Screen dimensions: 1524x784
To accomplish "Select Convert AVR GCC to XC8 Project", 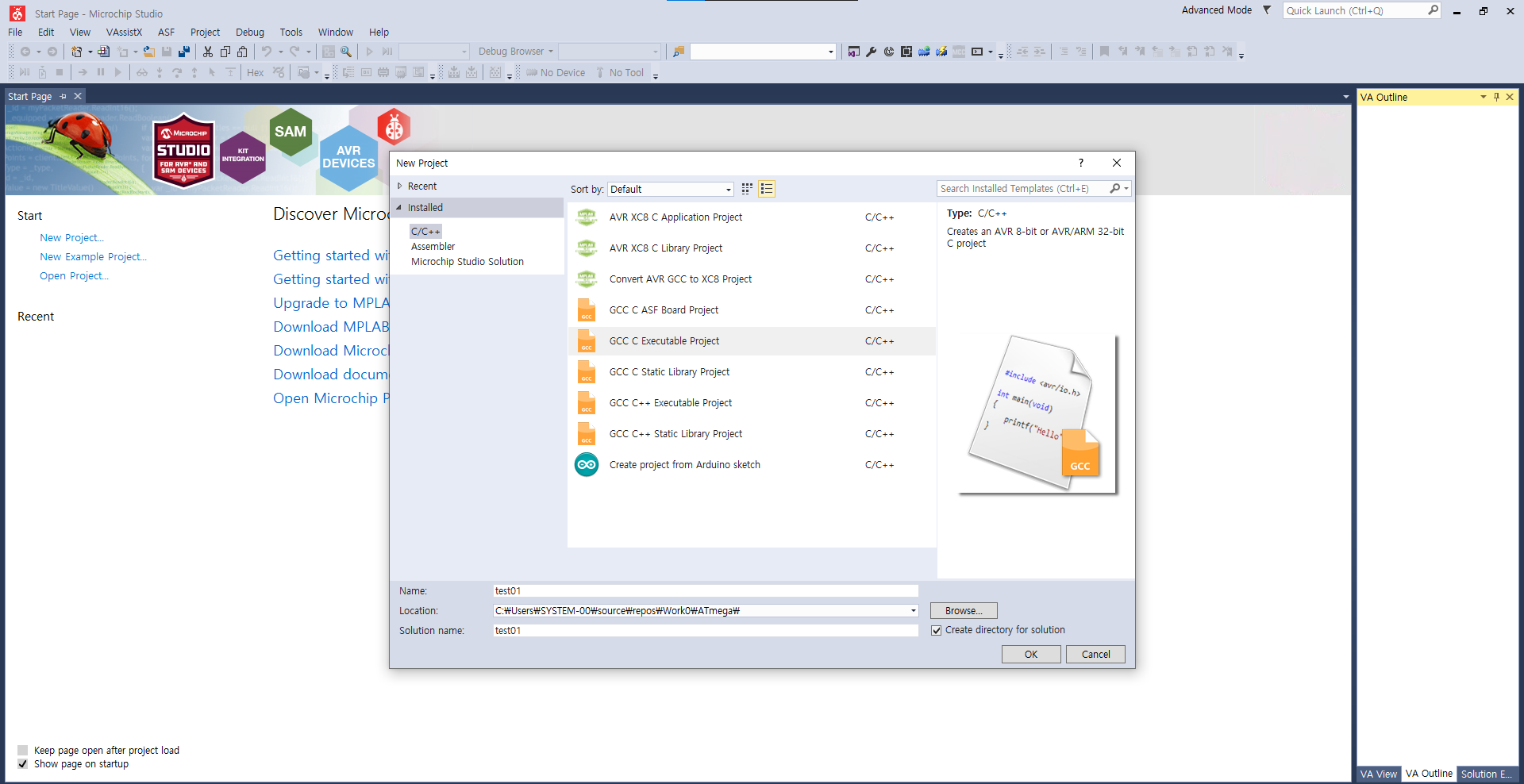I will pyautogui.click(x=752, y=279).
